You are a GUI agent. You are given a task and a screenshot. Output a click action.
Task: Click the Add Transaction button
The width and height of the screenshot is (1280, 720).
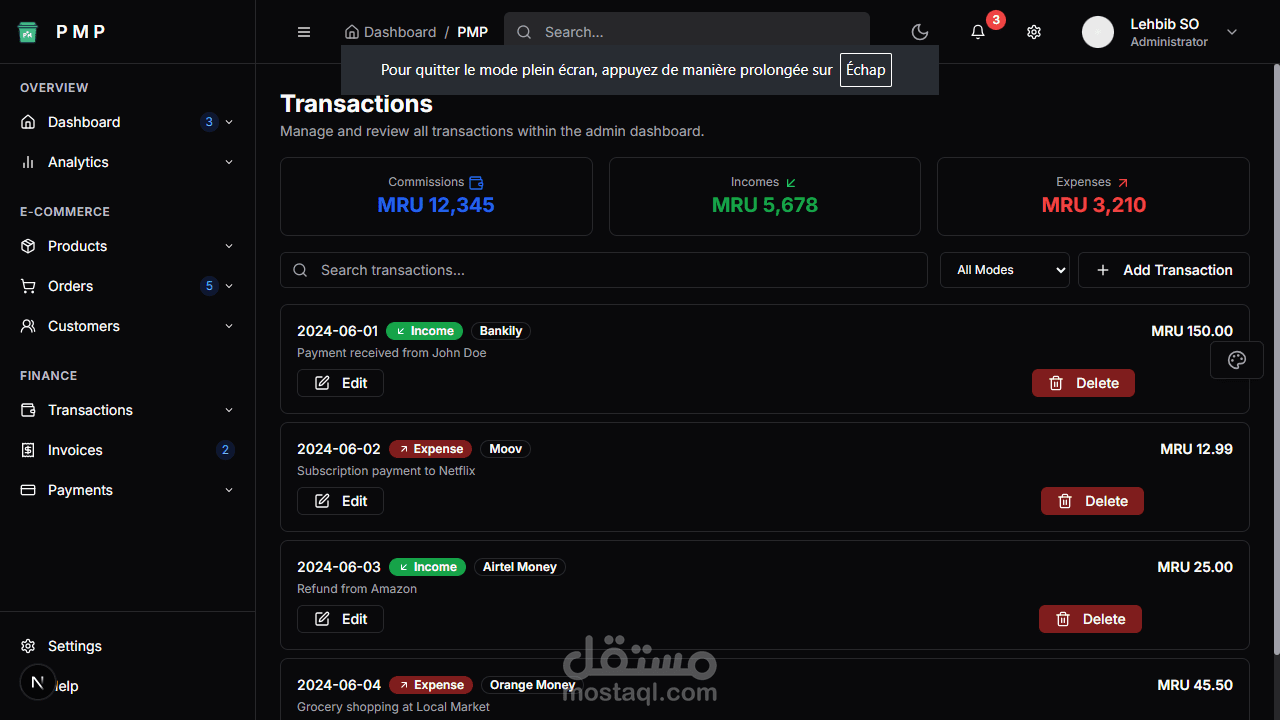[x=1164, y=270]
